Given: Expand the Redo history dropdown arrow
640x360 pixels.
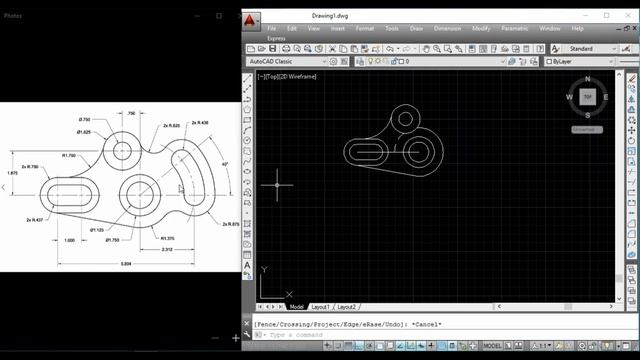Looking at the screenshot, I should (x=416, y=49).
